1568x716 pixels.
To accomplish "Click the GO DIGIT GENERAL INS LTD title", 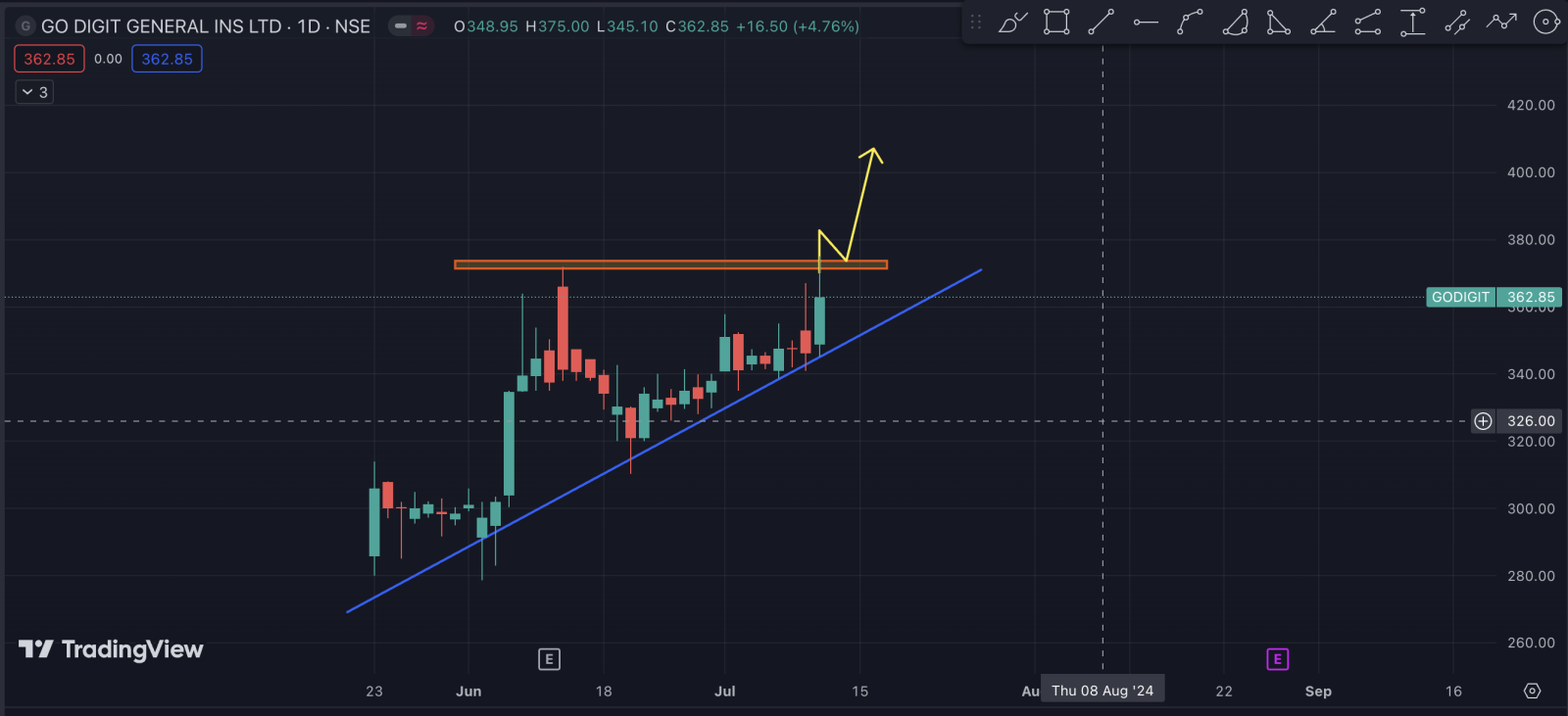I will point(162,26).
